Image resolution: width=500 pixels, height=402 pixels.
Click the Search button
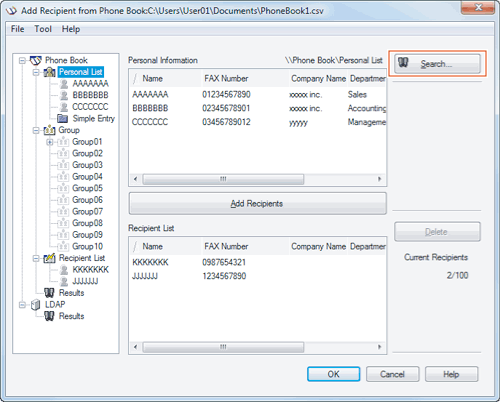437,64
